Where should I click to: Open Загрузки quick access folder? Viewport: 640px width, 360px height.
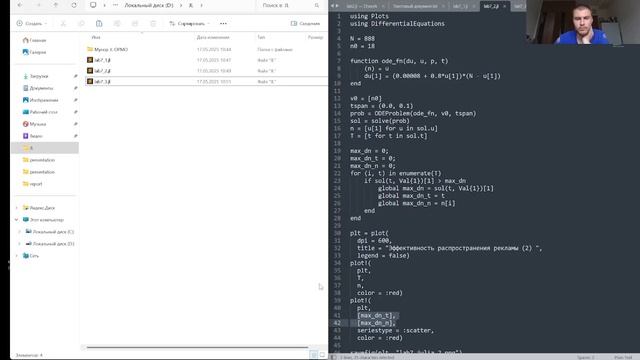click(x=36, y=76)
